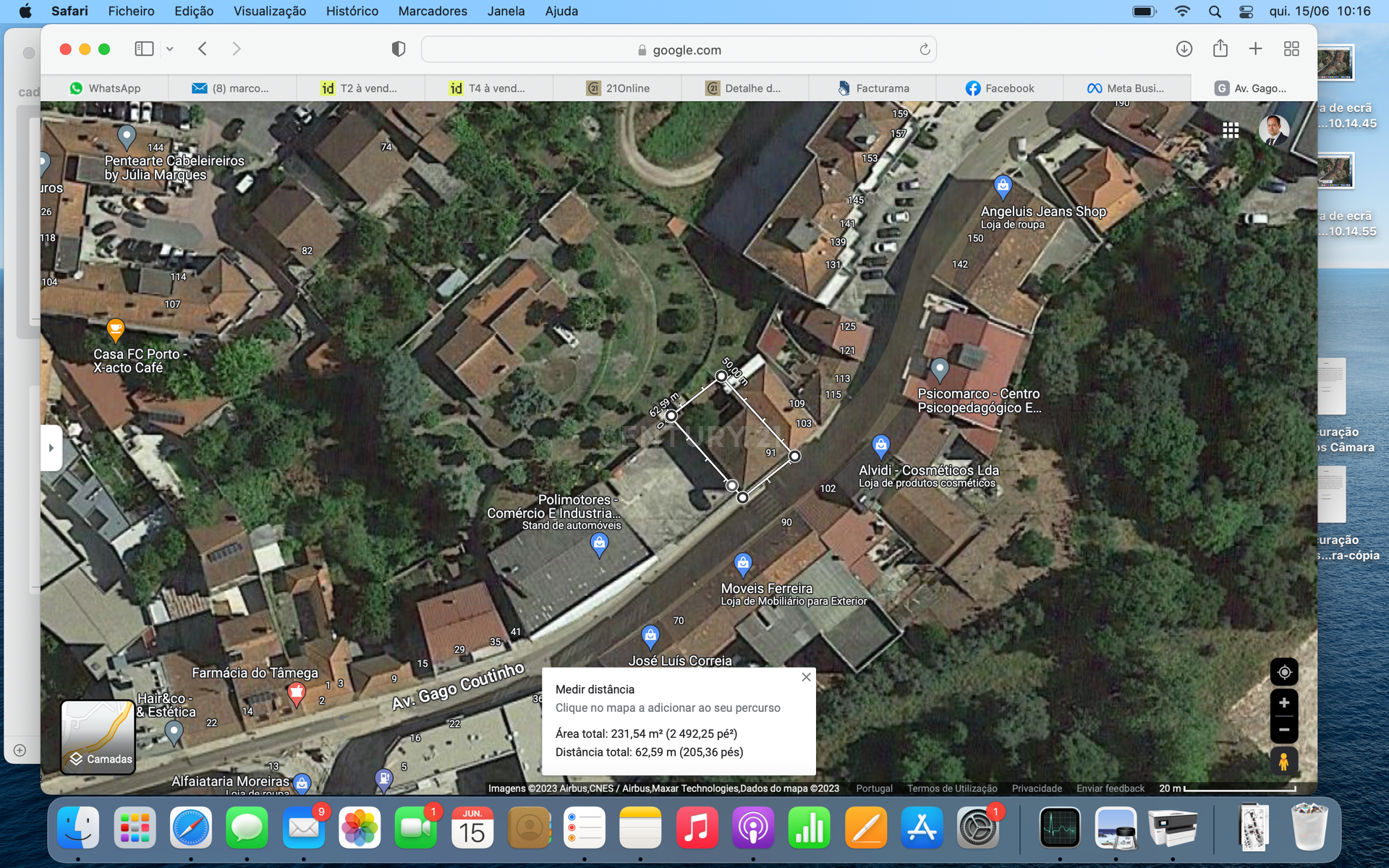The height and width of the screenshot is (868, 1389).
Task: Click the measurement point labeled 50,00 m
Action: [721, 376]
